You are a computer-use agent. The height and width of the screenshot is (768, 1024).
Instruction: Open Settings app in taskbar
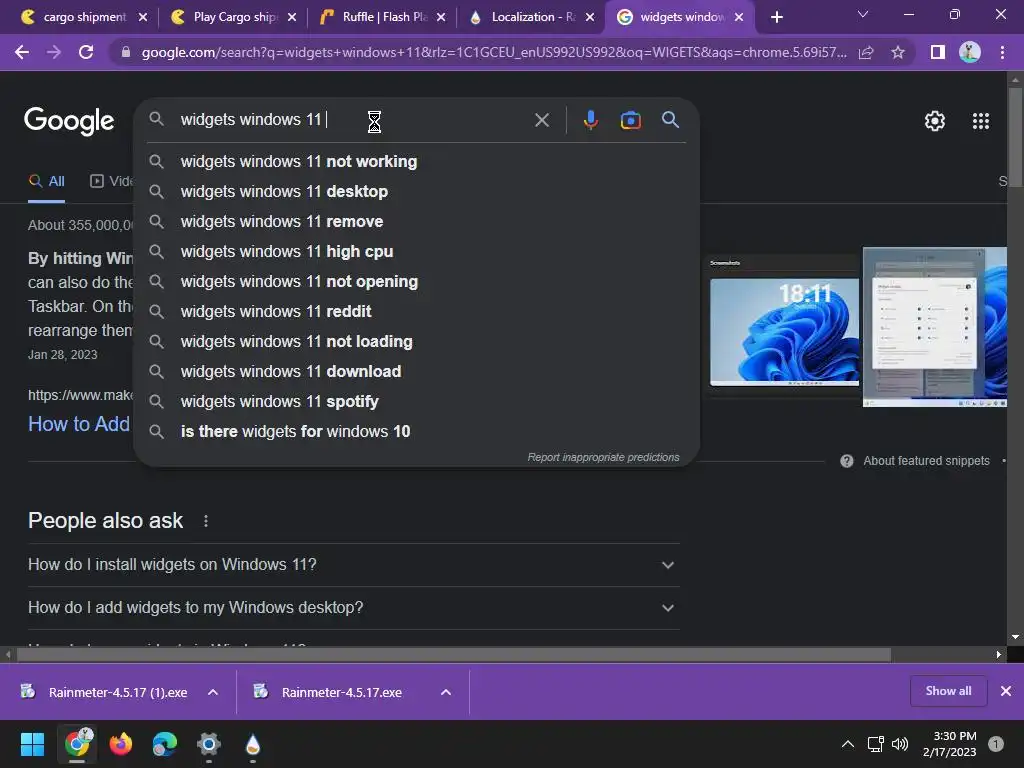pyautogui.click(x=208, y=744)
